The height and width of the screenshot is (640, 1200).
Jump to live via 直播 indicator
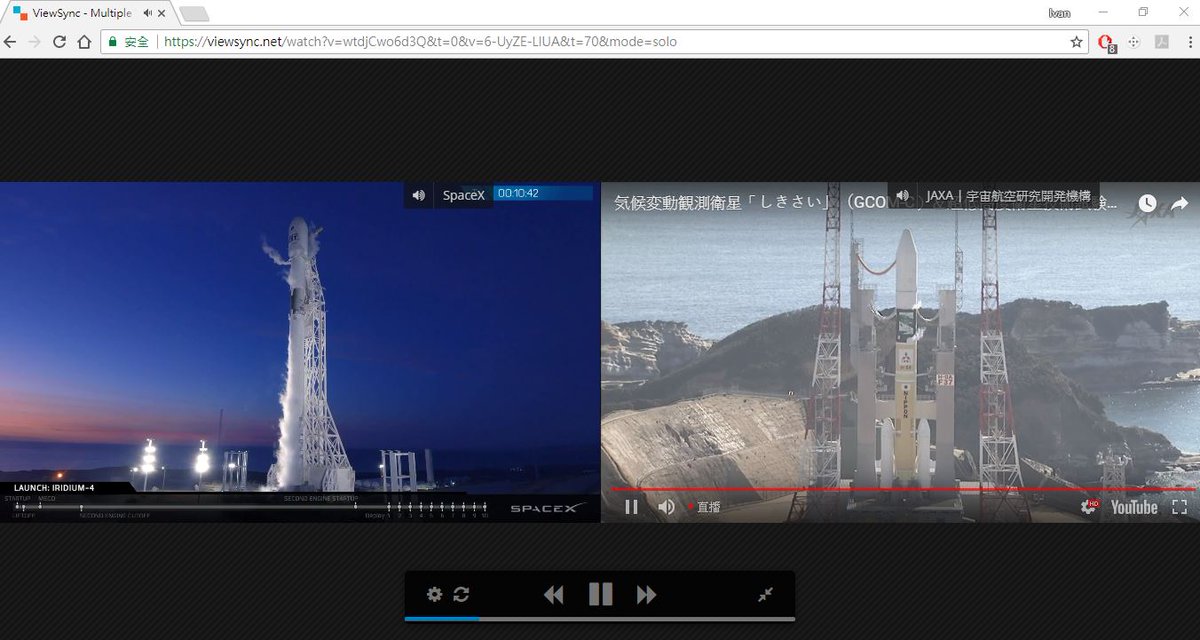pyautogui.click(x=704, y=507)
